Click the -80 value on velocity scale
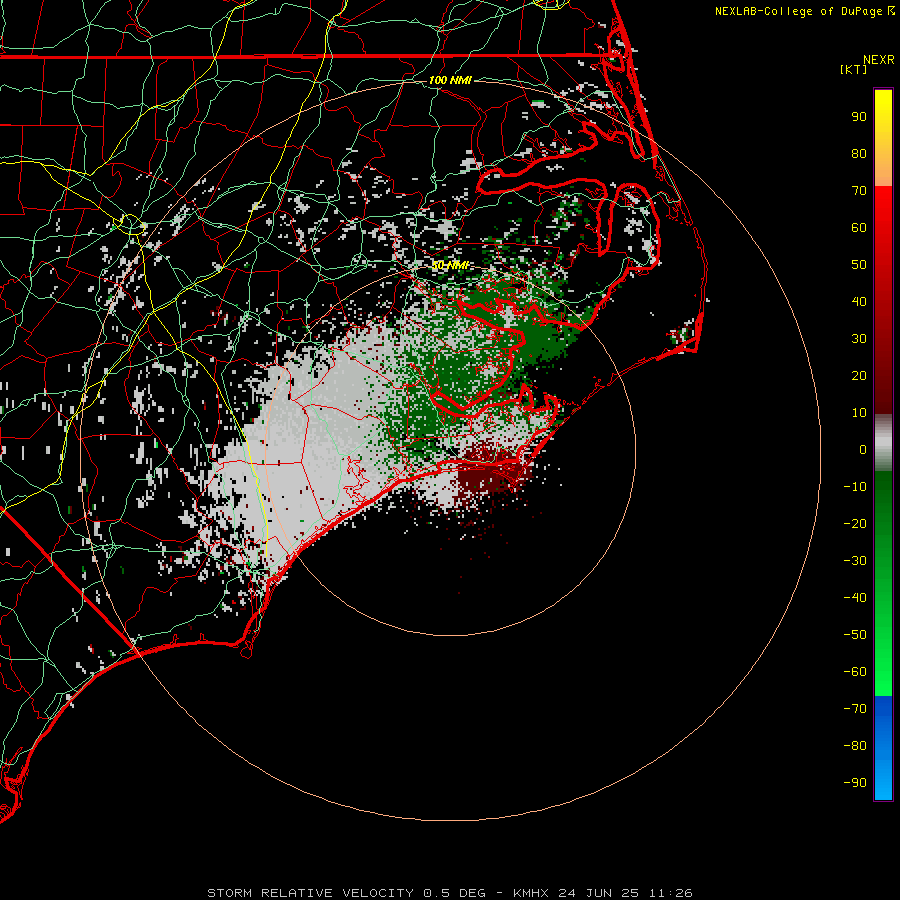Screen dimensions: 900x900 point(855,746)
